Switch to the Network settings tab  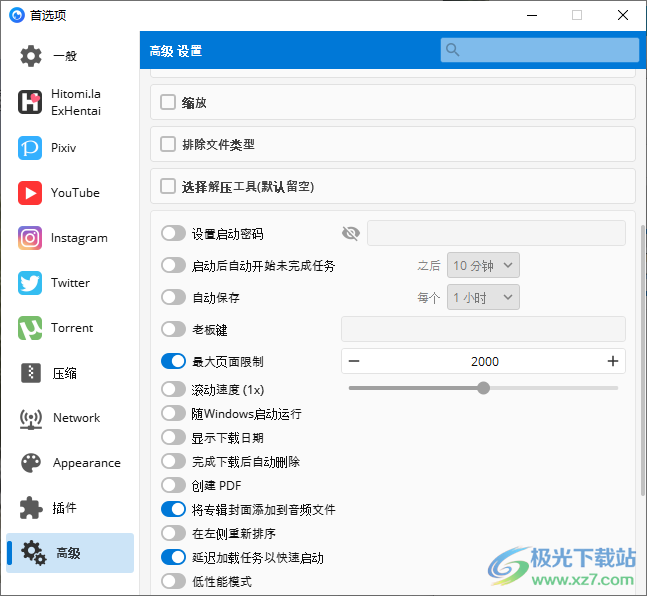point(76,418)
